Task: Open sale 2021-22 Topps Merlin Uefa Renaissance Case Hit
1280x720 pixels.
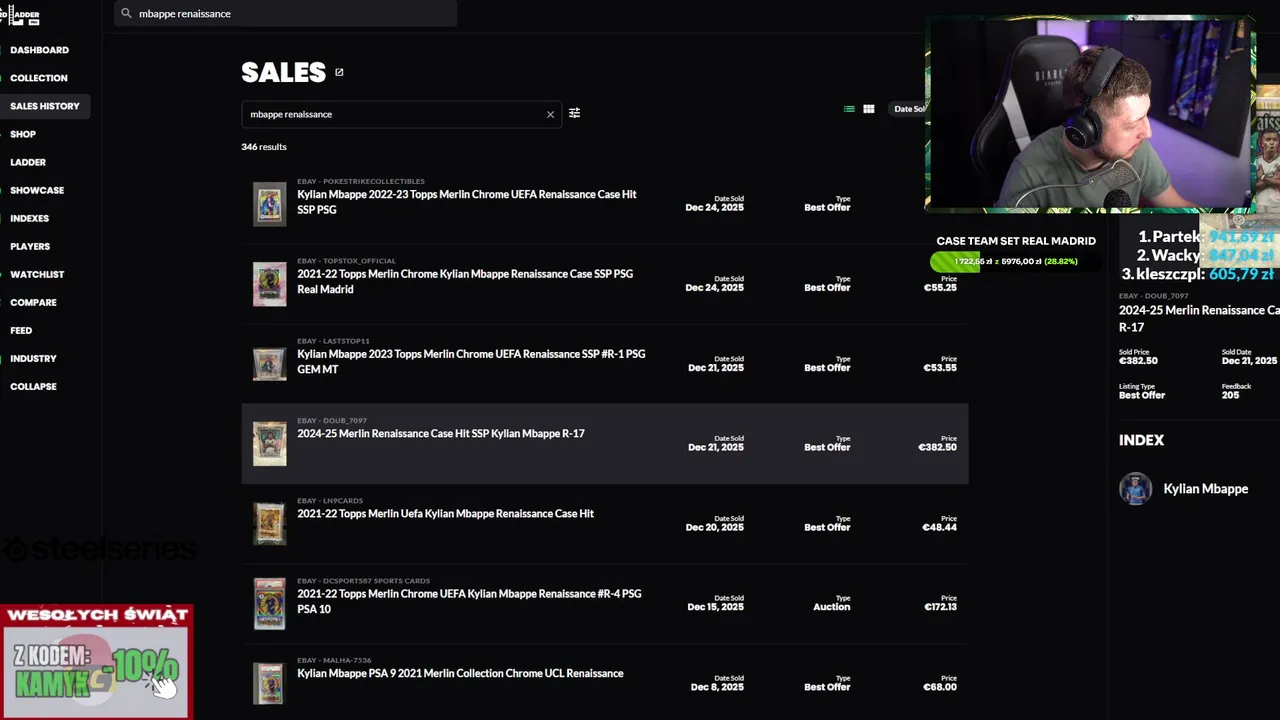Action: pyautogui.click(x=445, y=514)
